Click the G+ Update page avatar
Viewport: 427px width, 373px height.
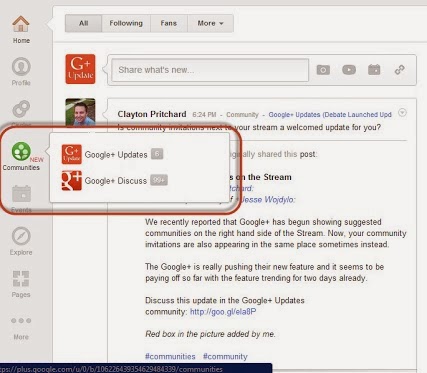click(x=80, y=69)
